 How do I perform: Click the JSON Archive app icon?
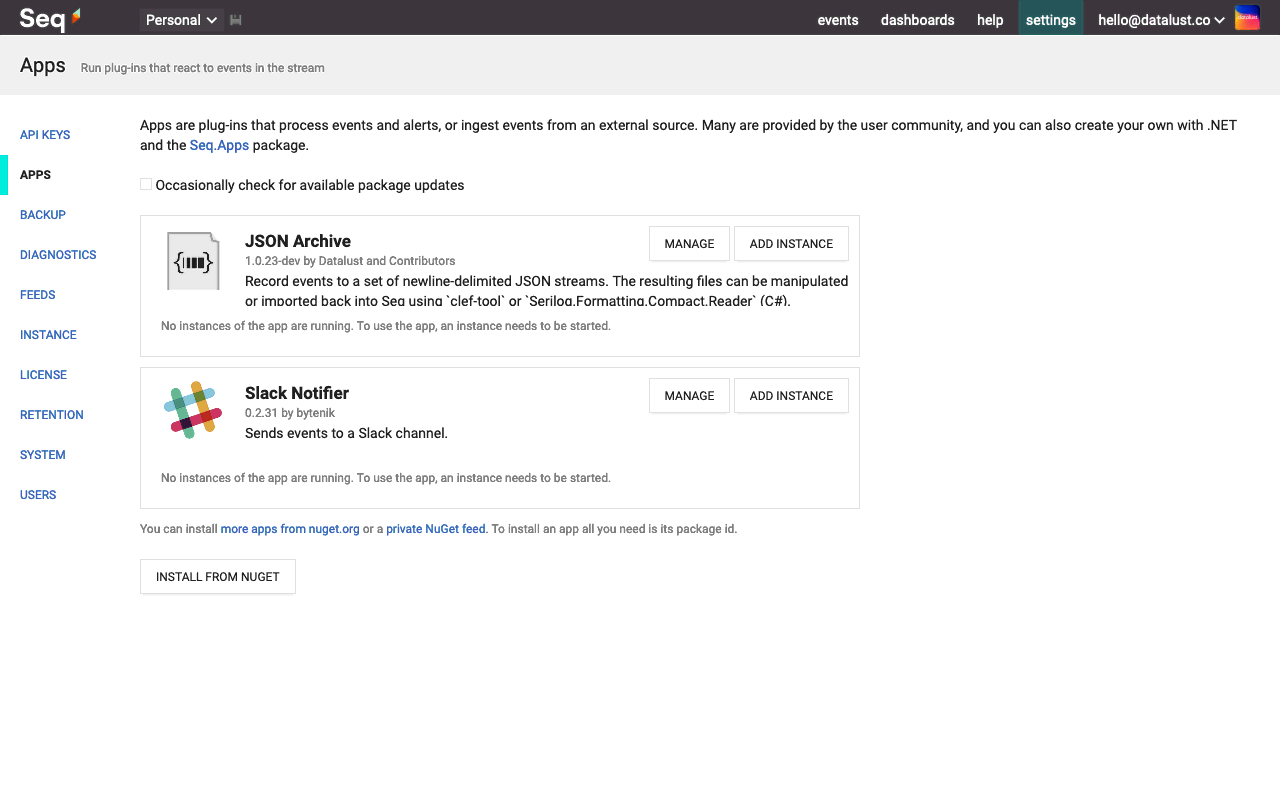(x=193, y=261)
